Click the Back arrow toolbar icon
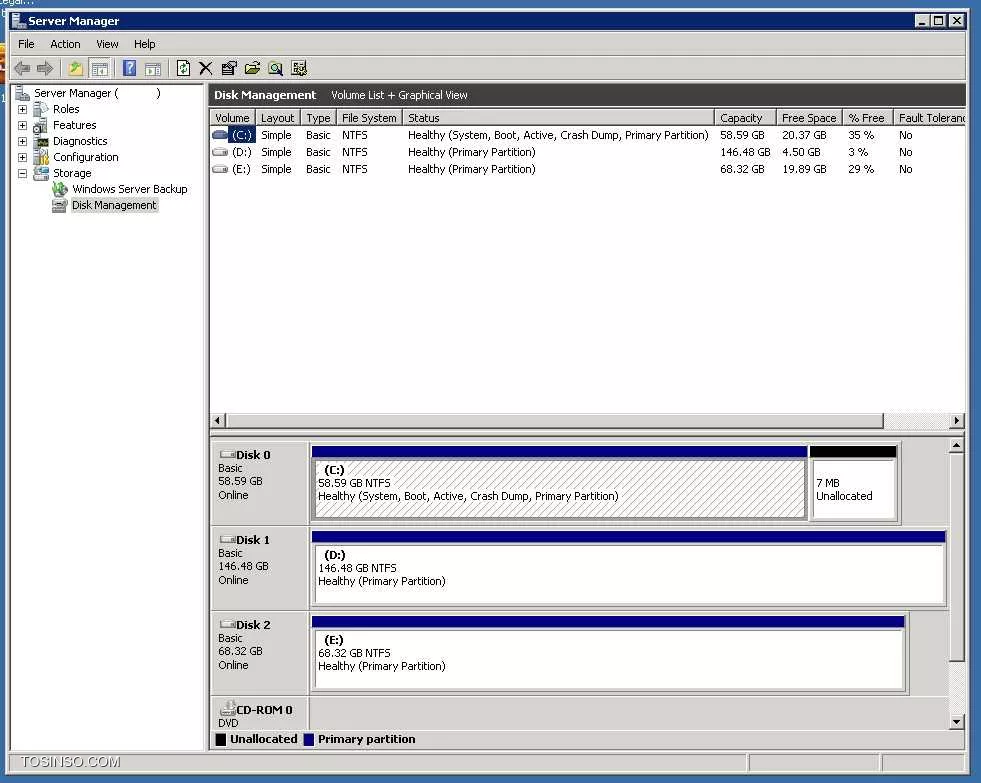Viewport: 981px width, 783px height. [x=22, y=68]
